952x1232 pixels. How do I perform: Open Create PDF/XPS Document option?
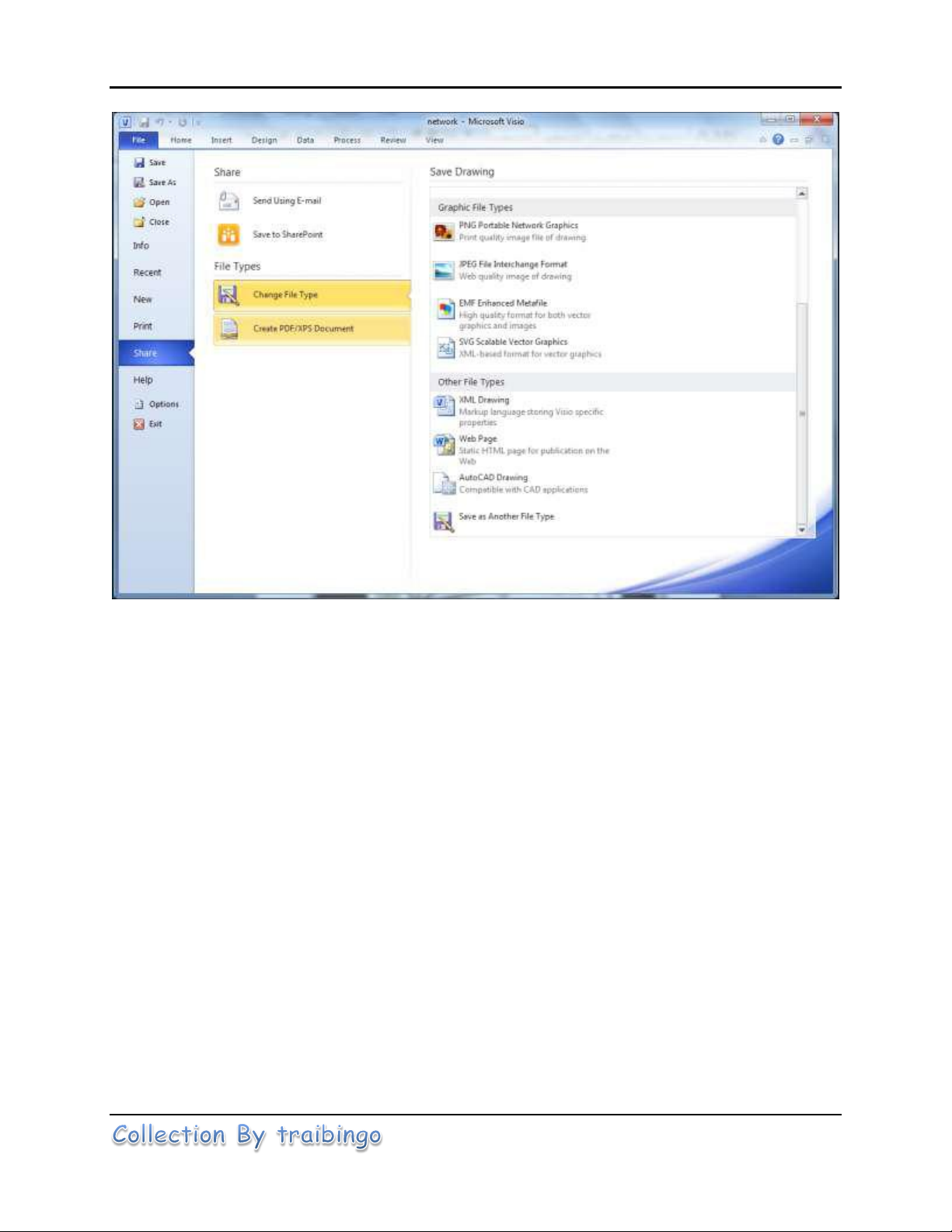click(303, 329)
